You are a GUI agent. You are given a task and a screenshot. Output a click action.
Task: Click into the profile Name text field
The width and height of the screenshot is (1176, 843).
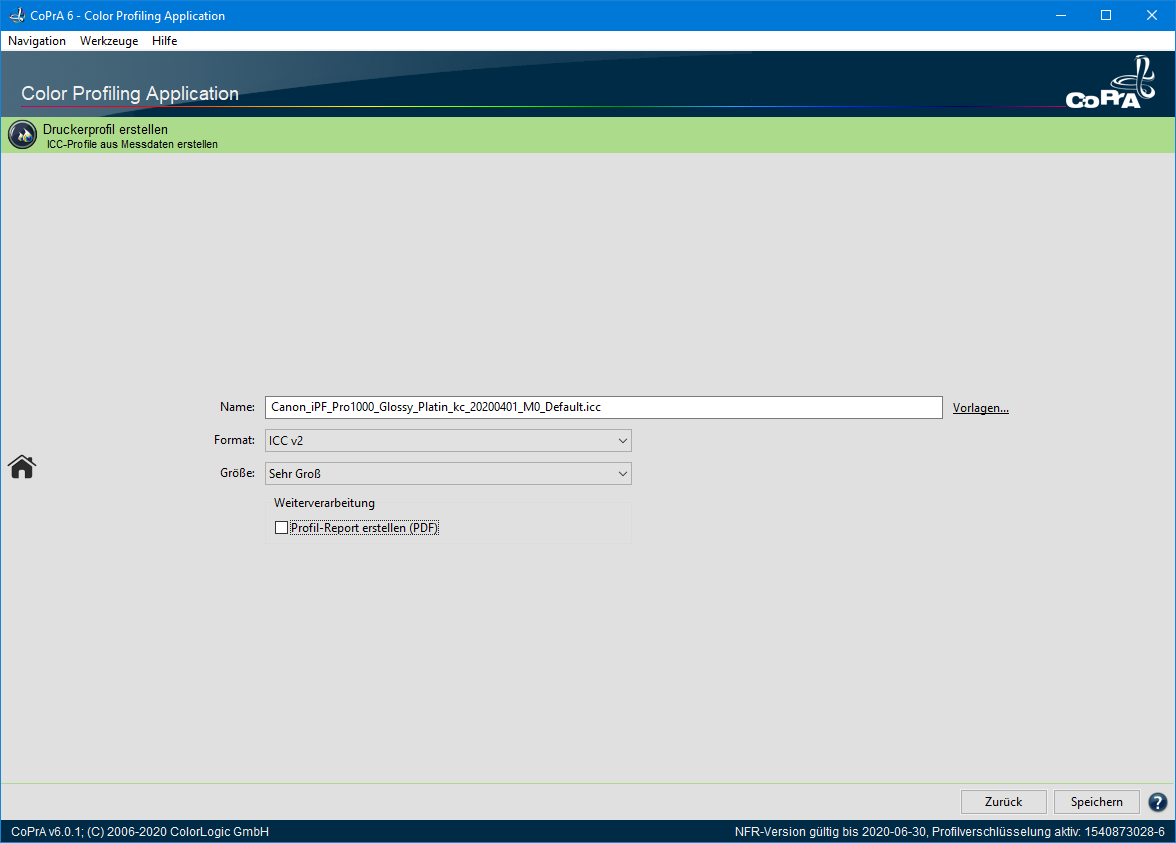603,408
